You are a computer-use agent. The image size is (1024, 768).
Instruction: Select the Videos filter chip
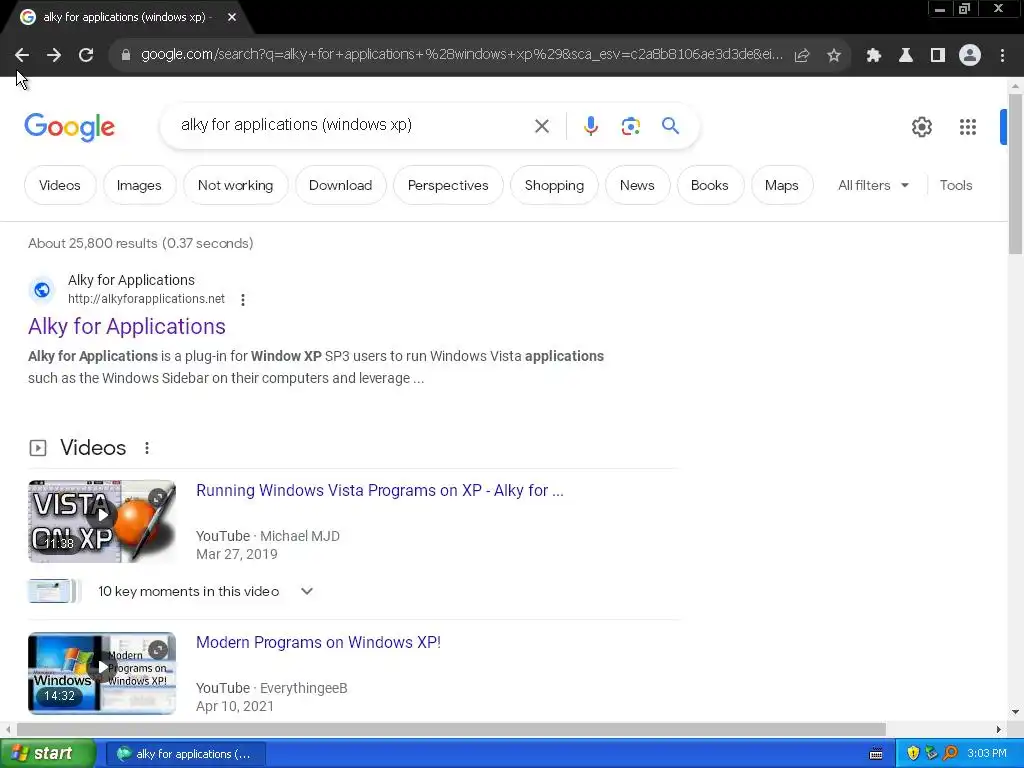click(59, 185)
